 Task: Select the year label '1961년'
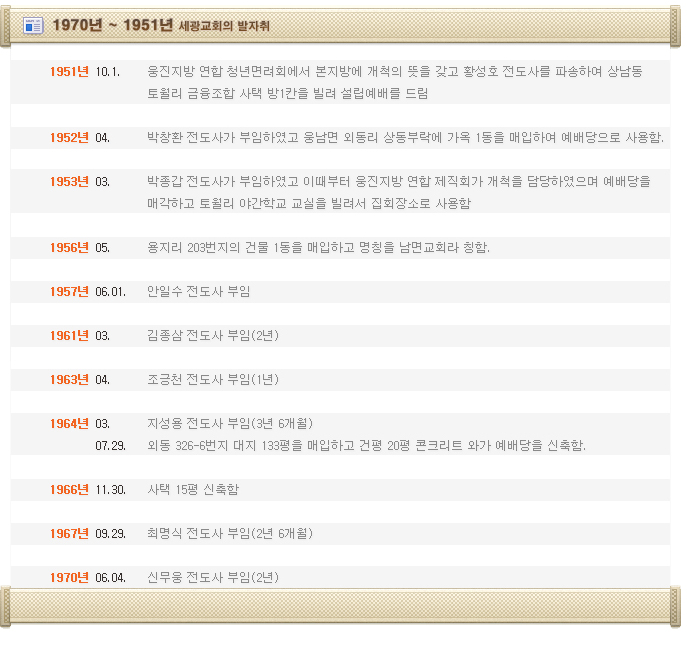[x=69, y=336]
